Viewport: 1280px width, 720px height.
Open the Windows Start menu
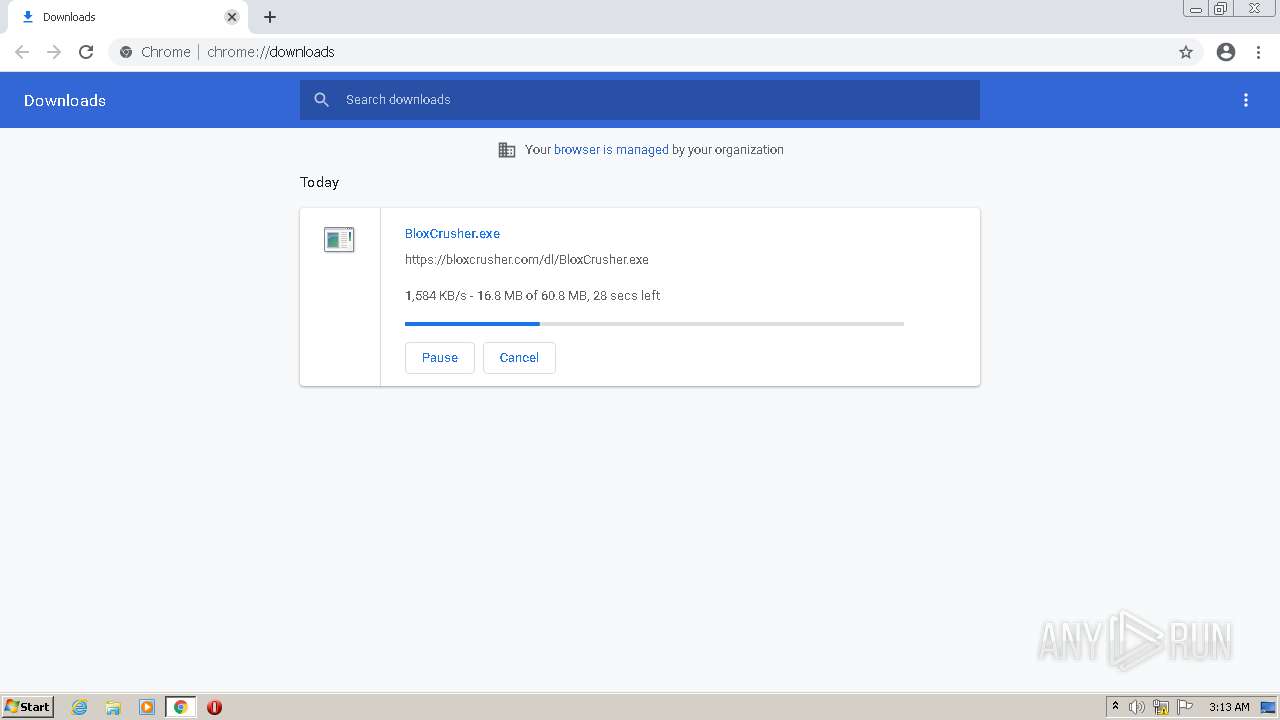28,707
